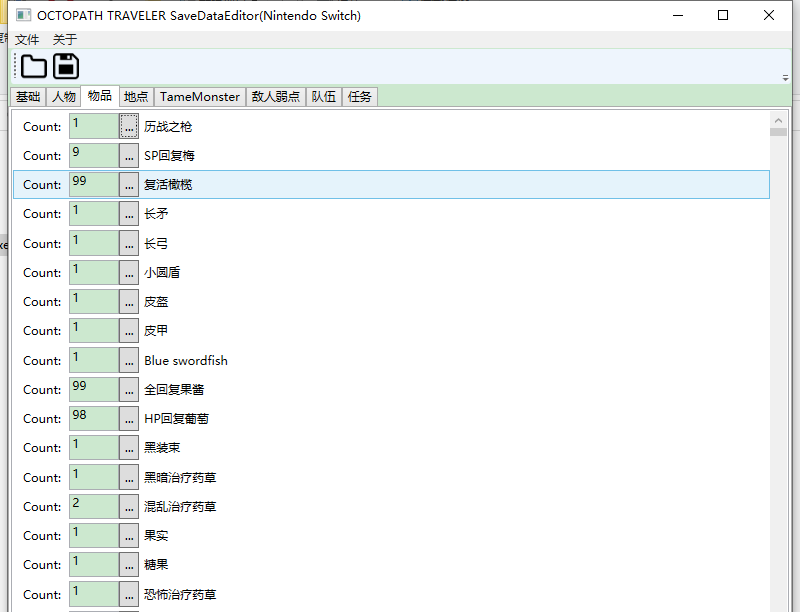Click the ... button for 长弓

click(x=129, y=243)
